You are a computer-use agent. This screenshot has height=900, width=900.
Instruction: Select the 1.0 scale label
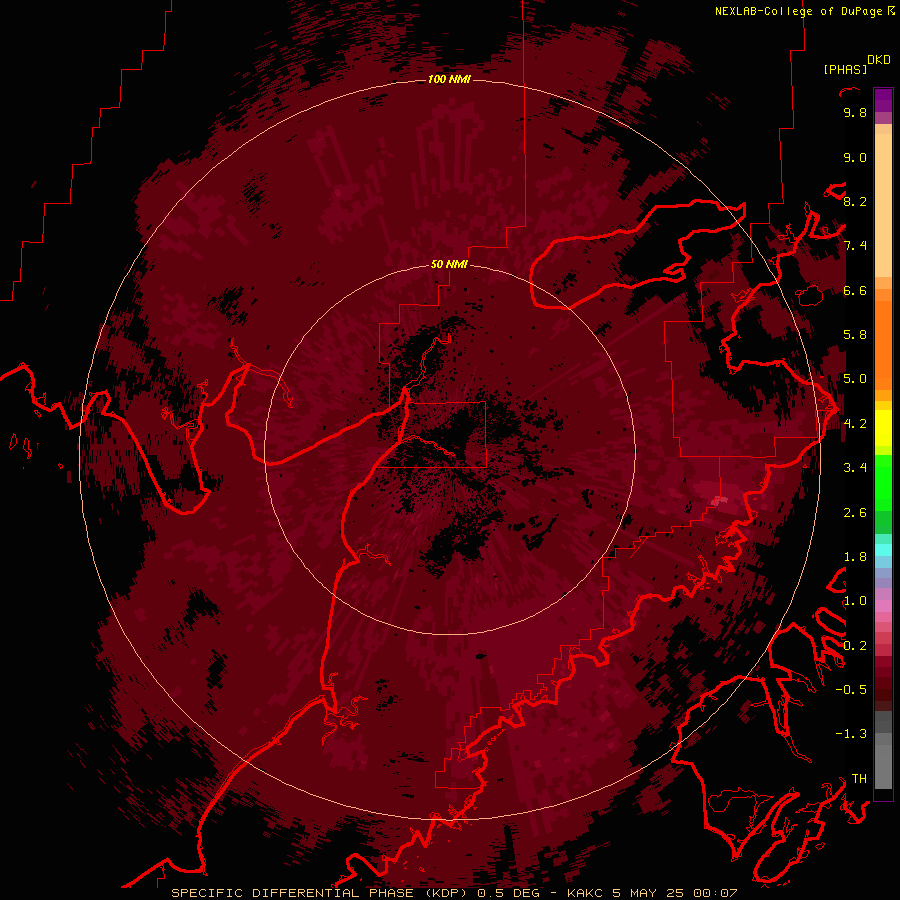click(855, 601)
